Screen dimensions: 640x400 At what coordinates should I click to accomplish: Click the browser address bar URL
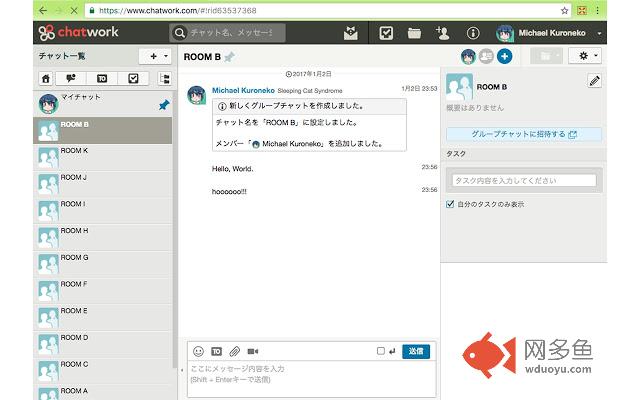[178, 11]
